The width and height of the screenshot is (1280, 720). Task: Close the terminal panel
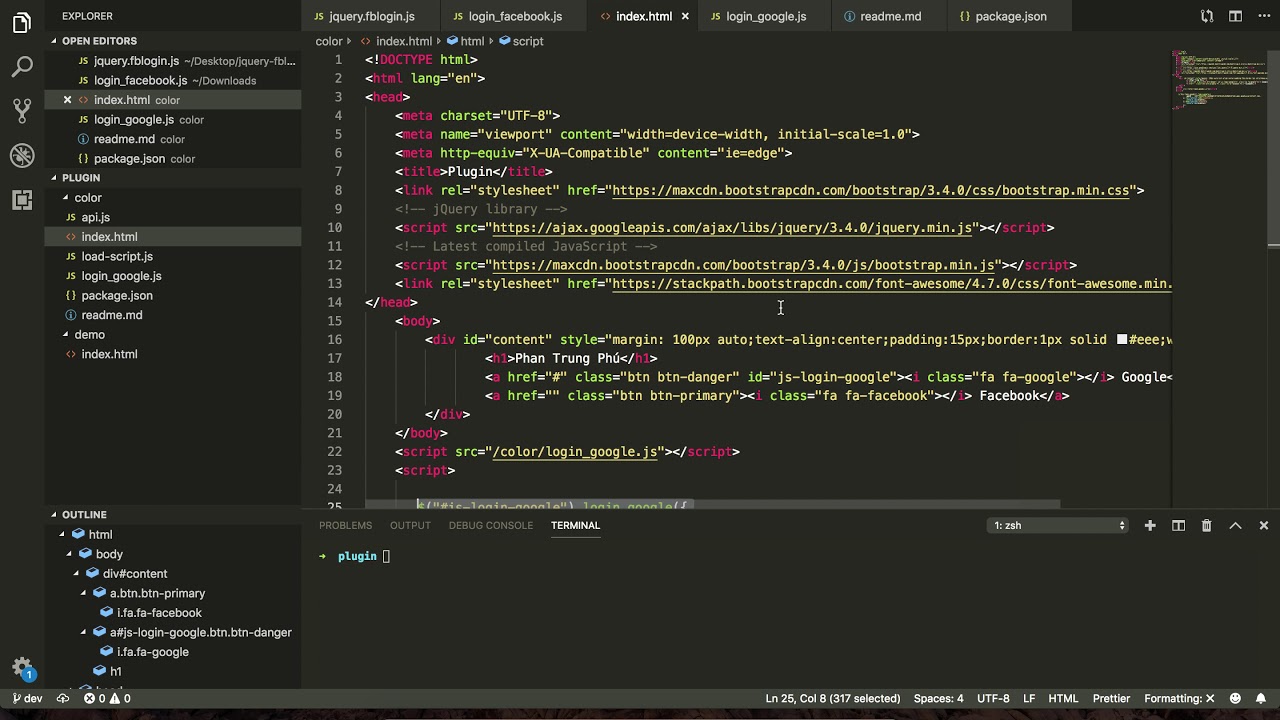(x=1264, y=525)
